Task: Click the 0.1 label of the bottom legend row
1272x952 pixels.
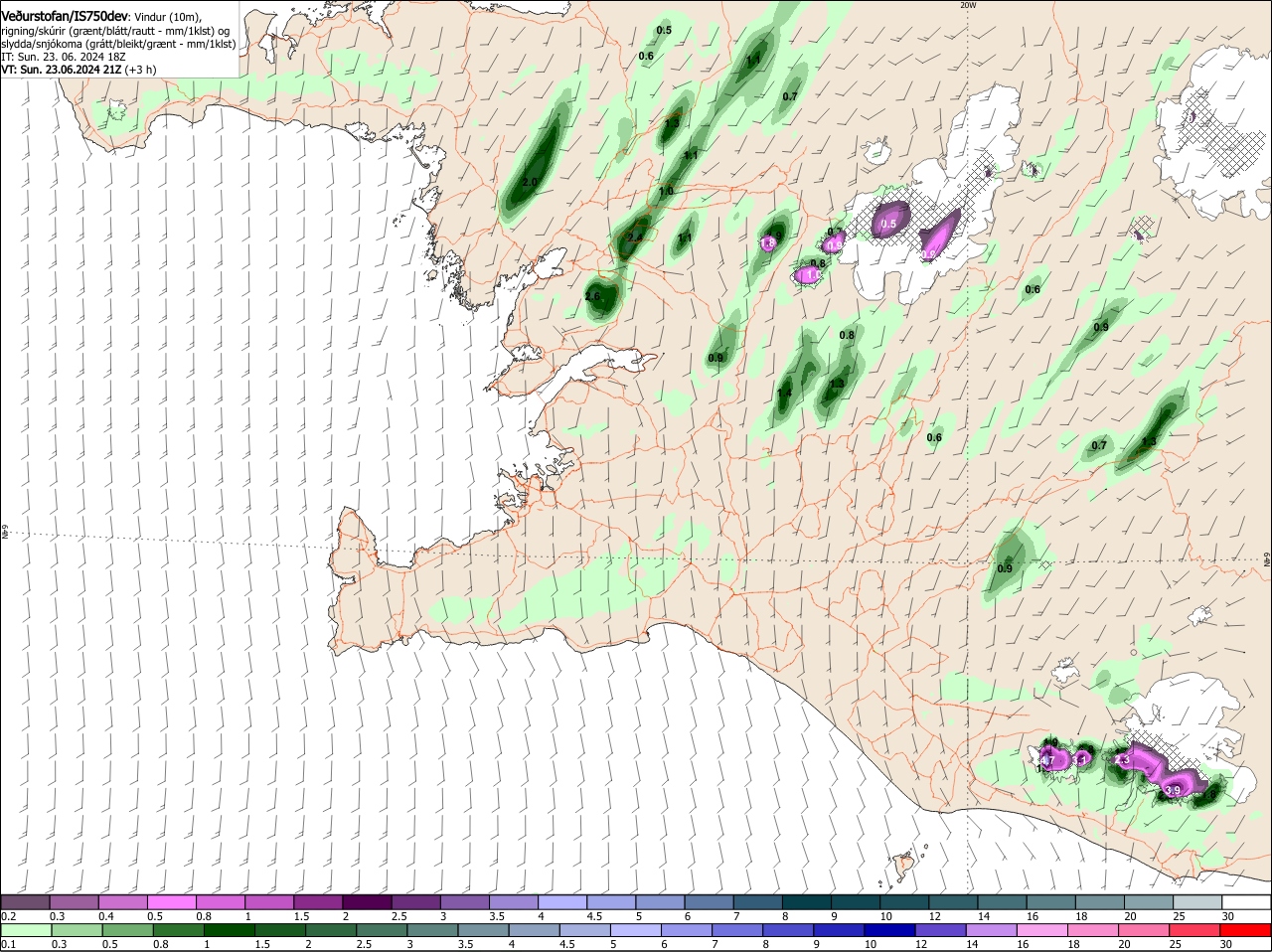Action: pos(8,944)
